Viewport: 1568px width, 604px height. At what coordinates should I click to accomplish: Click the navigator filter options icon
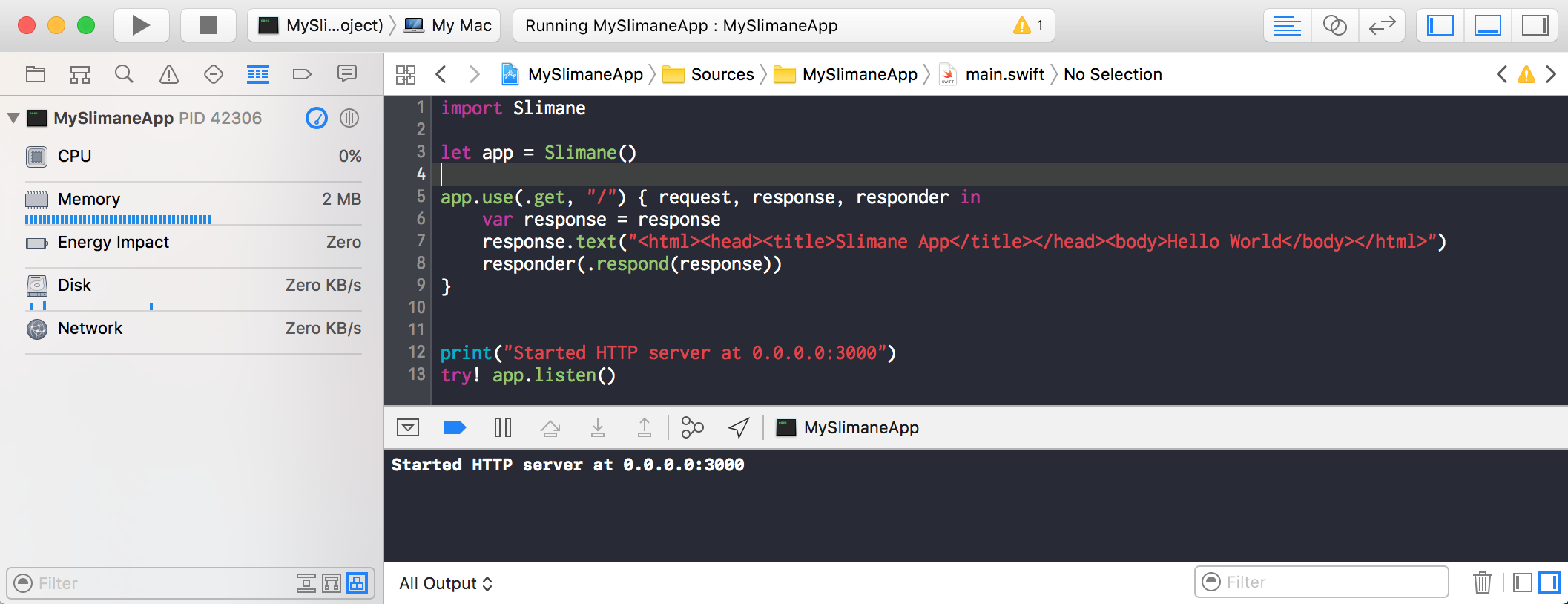point(24,583)
